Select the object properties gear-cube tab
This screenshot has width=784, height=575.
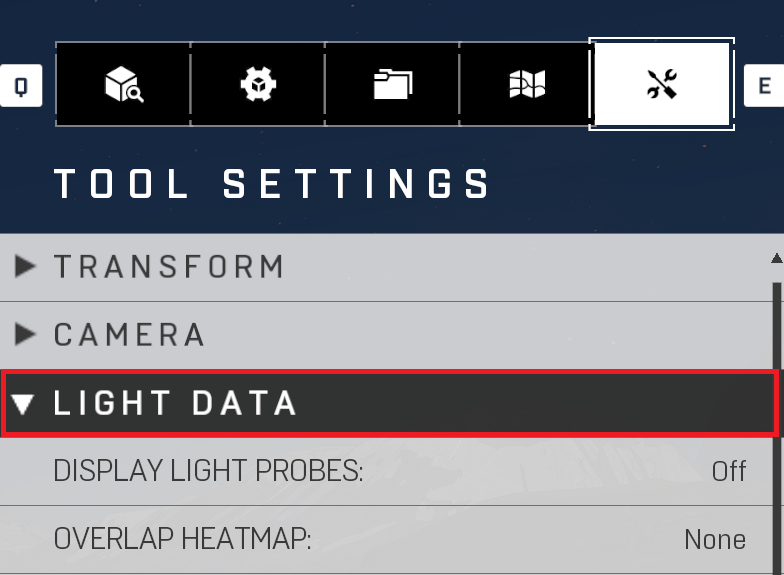(x=258, y=84)
